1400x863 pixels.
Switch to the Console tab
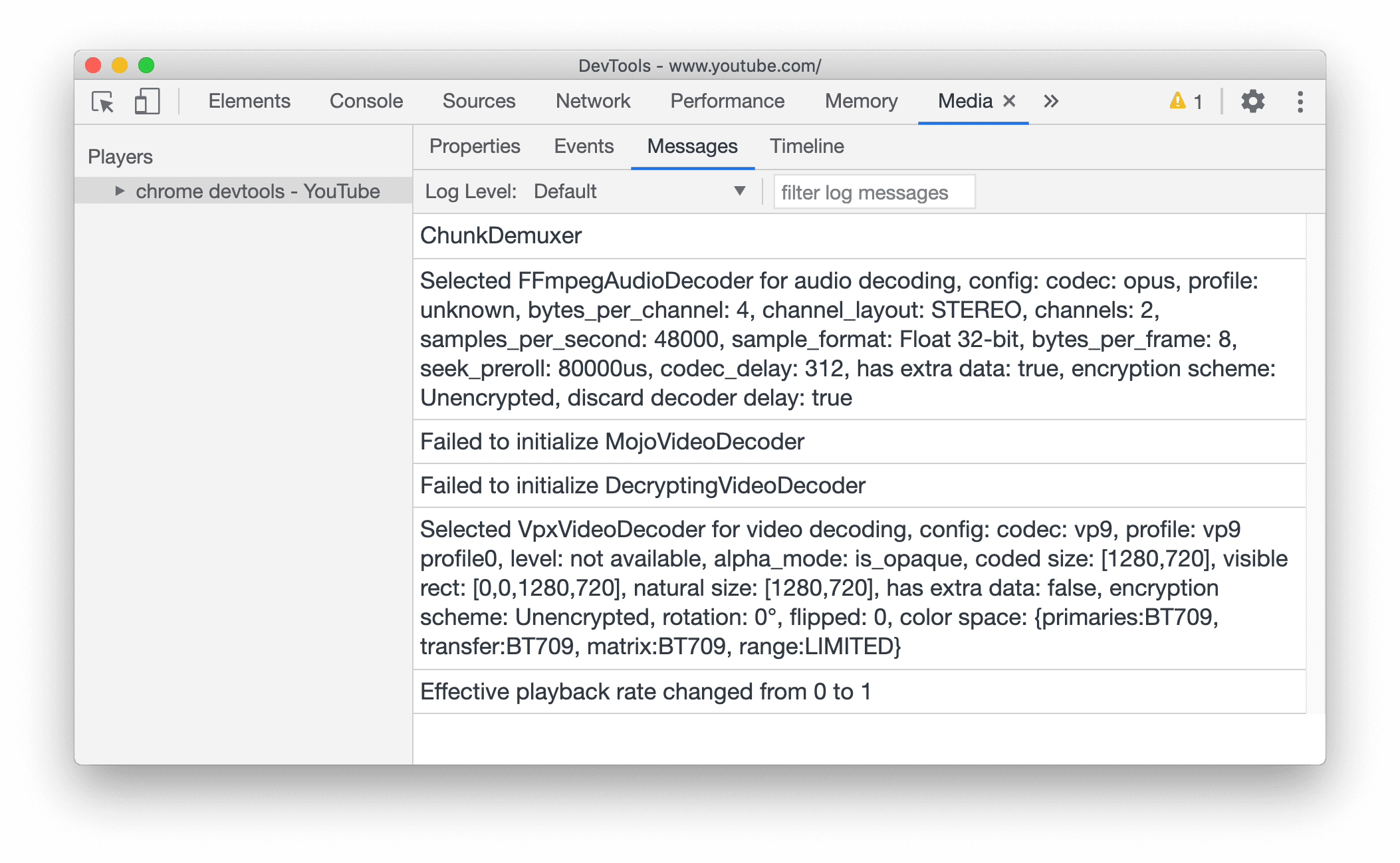point(365,101)
